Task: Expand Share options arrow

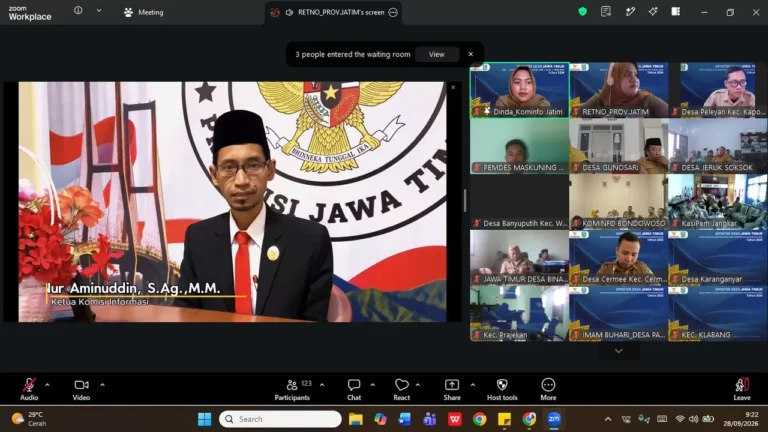Action: click(x=473, y=385)
